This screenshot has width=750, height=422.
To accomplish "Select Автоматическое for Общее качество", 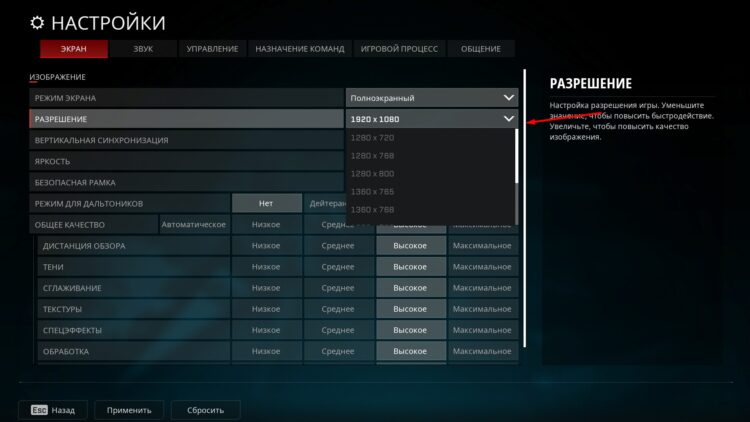I will [194, 224].
